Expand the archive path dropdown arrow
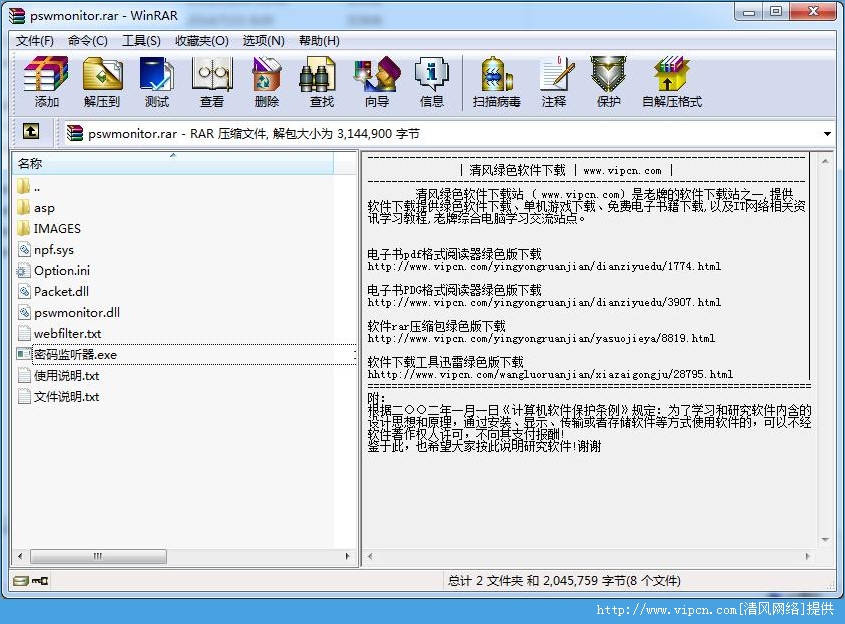The width and height of the screenshot is (845, 624). pos(827,134)
